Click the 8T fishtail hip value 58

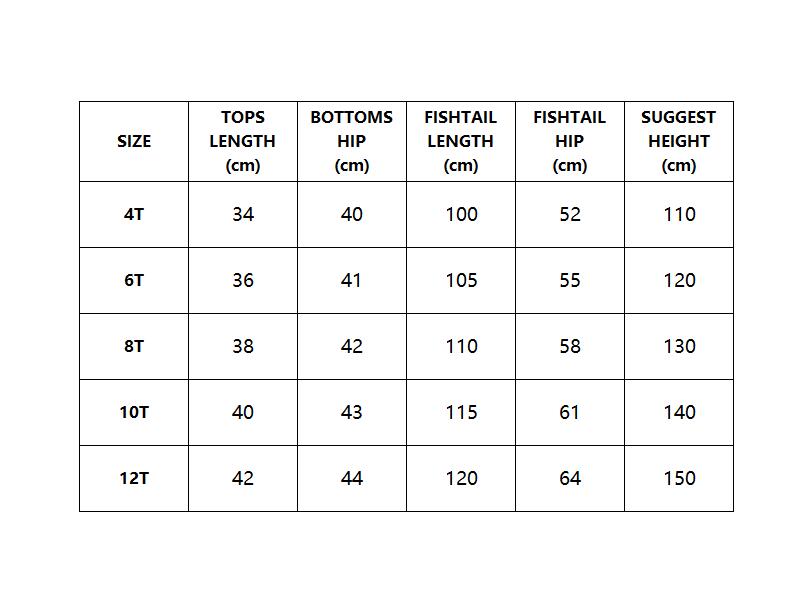point(570,347)
